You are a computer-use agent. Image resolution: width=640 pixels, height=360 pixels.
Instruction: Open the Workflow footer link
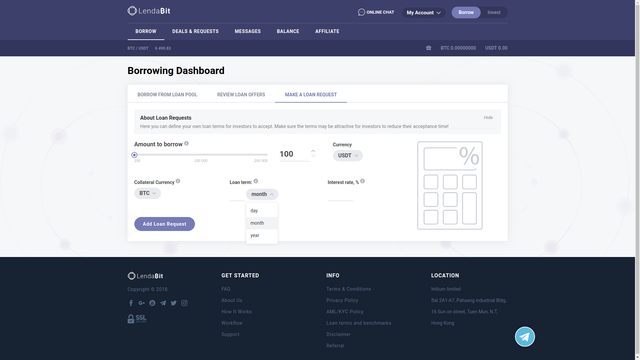(232, 323)
